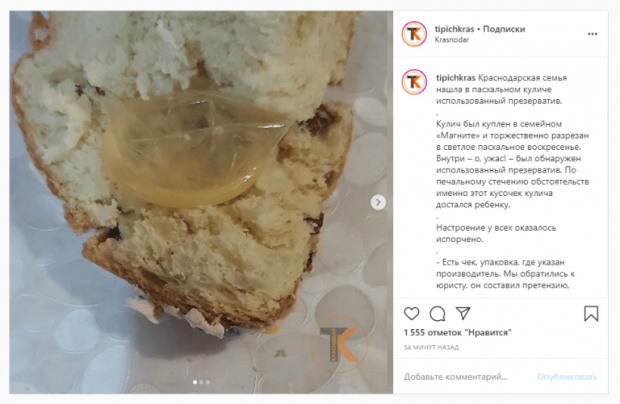Click the Подписки following button
Viewport: 620px width, 404px height.
click(x=504, y=29)
